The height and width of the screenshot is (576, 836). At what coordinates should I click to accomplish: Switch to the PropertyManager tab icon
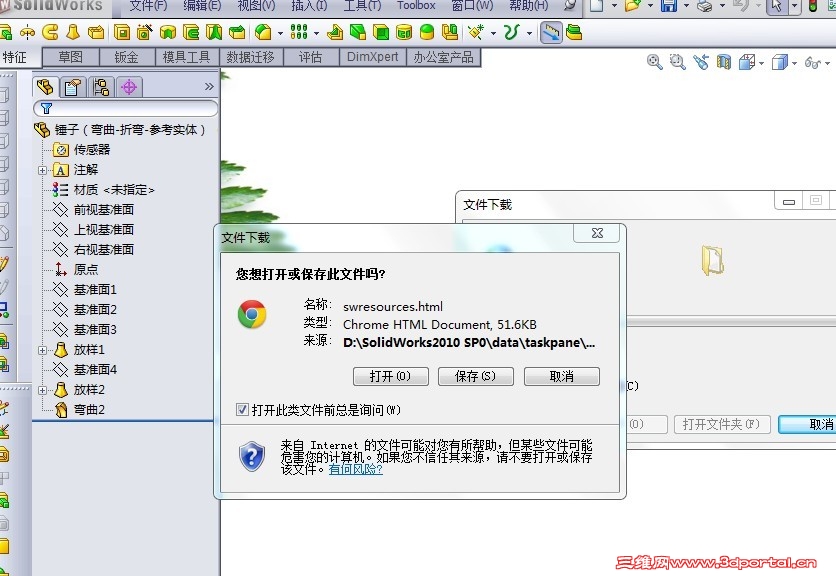(x=73, y=87)
